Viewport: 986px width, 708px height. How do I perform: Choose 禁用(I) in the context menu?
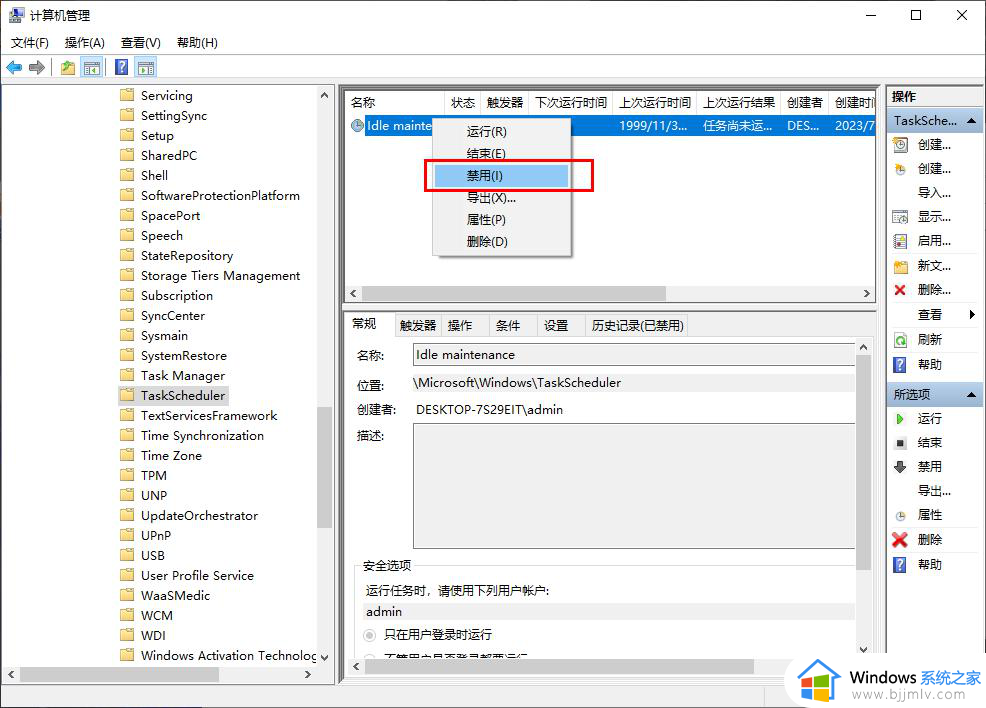point(502,176)
